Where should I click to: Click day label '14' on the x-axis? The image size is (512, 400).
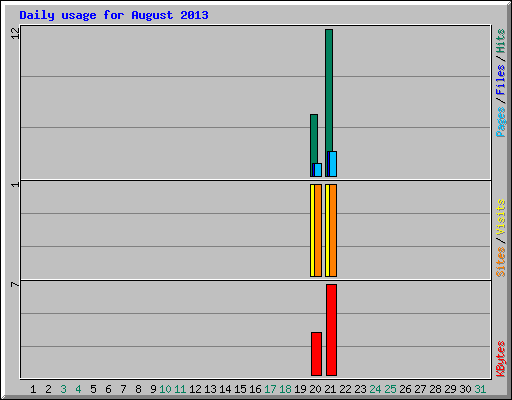(x=225, y=389)
